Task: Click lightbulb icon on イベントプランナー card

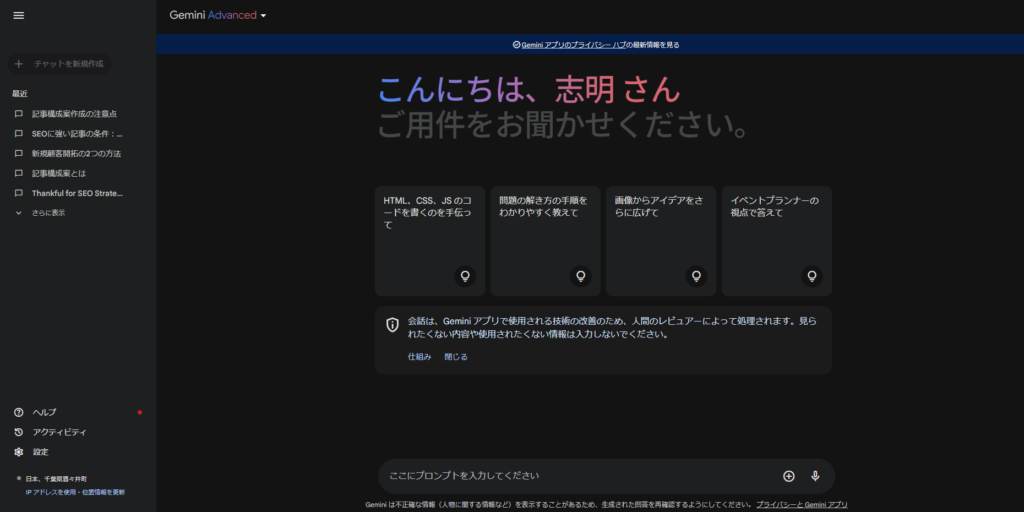Action: pyautogui.click(x=812, y=276)
